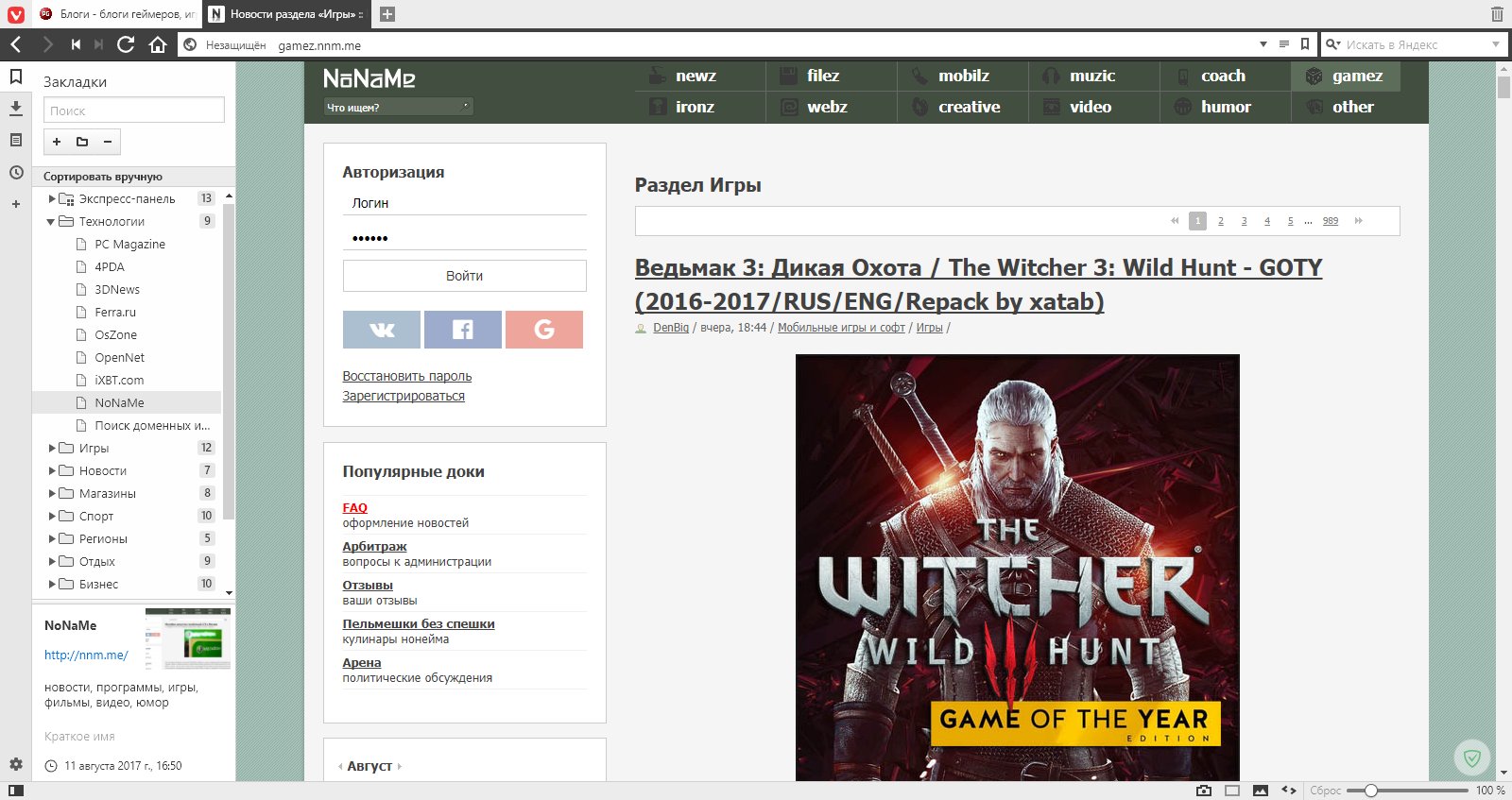Show site info for gamez.nnm.me

click(x=190, y=44)
